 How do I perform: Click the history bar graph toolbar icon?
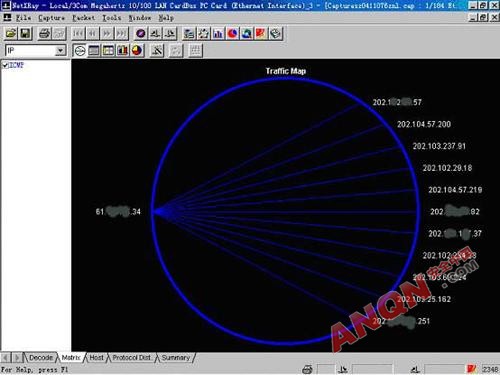point(218,33)
